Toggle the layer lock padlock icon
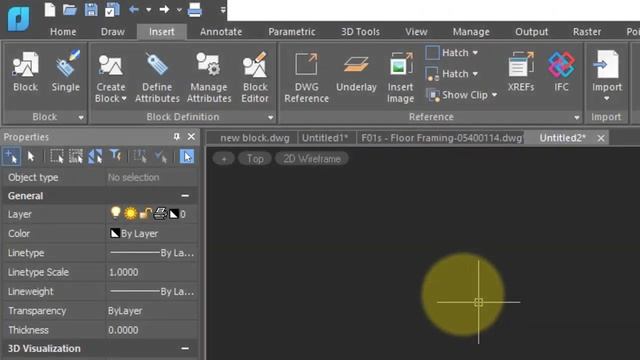This screenshot has width=640, height=360. (146, 213)
